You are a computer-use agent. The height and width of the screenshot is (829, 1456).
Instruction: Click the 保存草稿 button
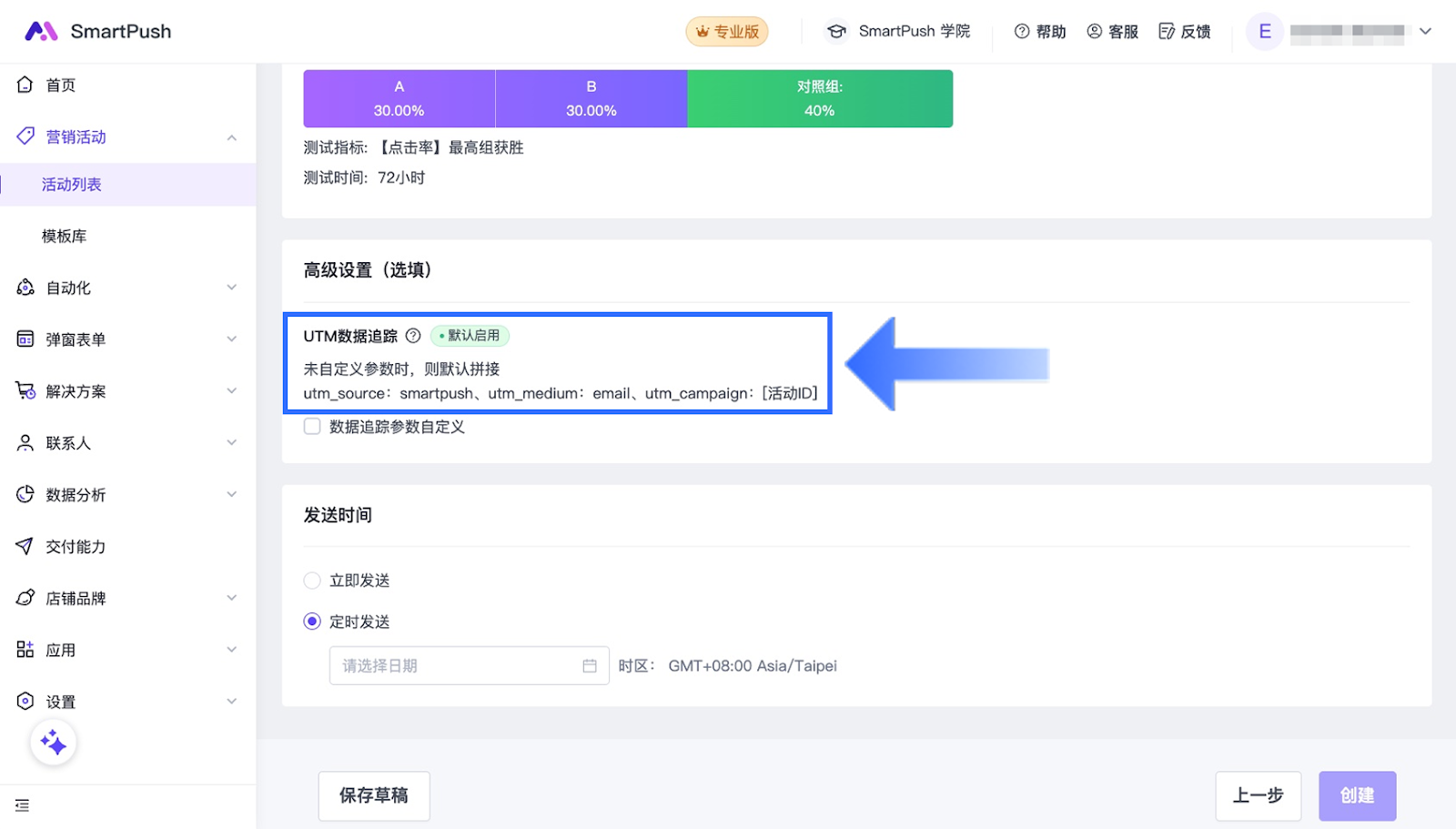point(373,795)
